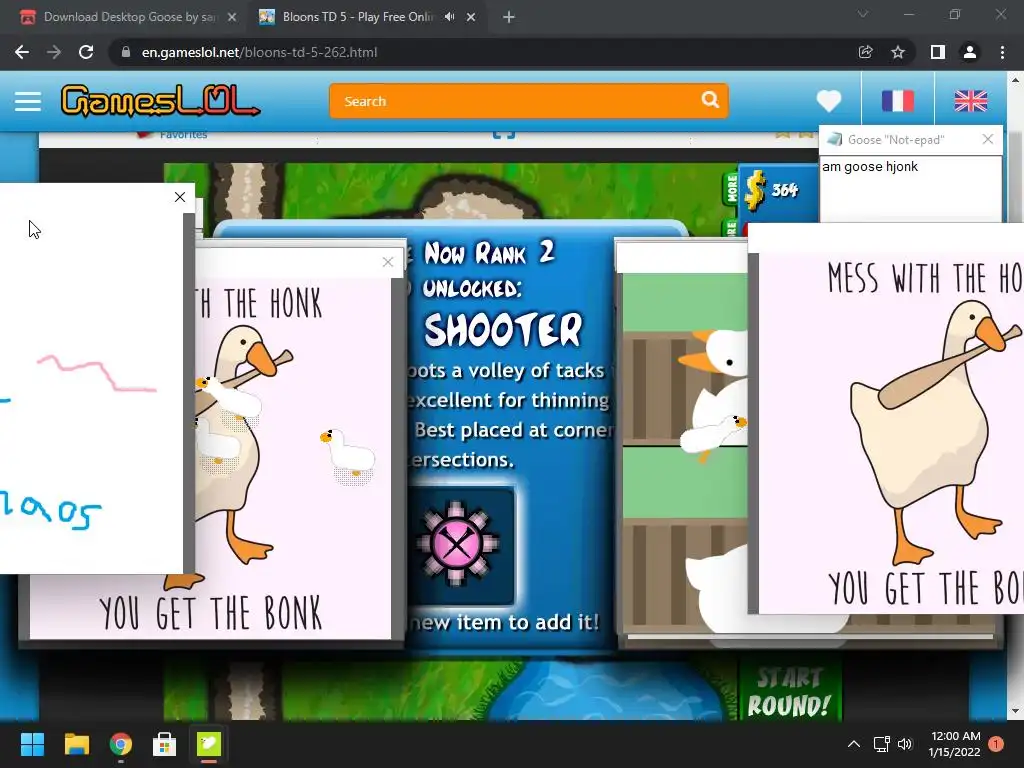This screenshot has height=768, width=1024.
Task: Reload the Bloons TD 5 page
Action: (x=86, y=52)
